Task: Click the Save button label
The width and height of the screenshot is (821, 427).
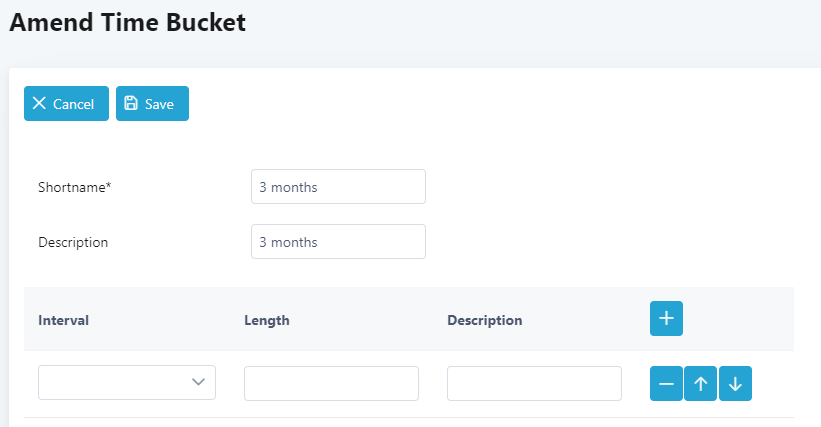Action: (159, 104)
